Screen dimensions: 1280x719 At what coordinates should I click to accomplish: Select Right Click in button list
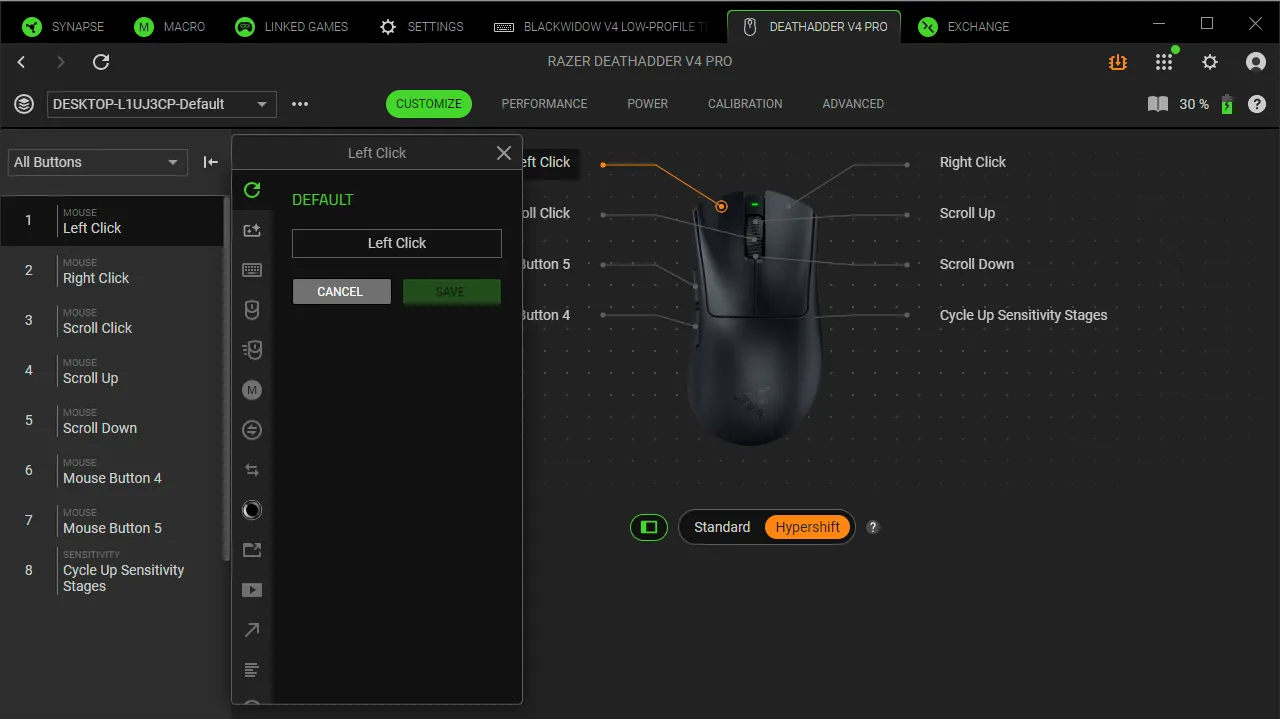111,270
